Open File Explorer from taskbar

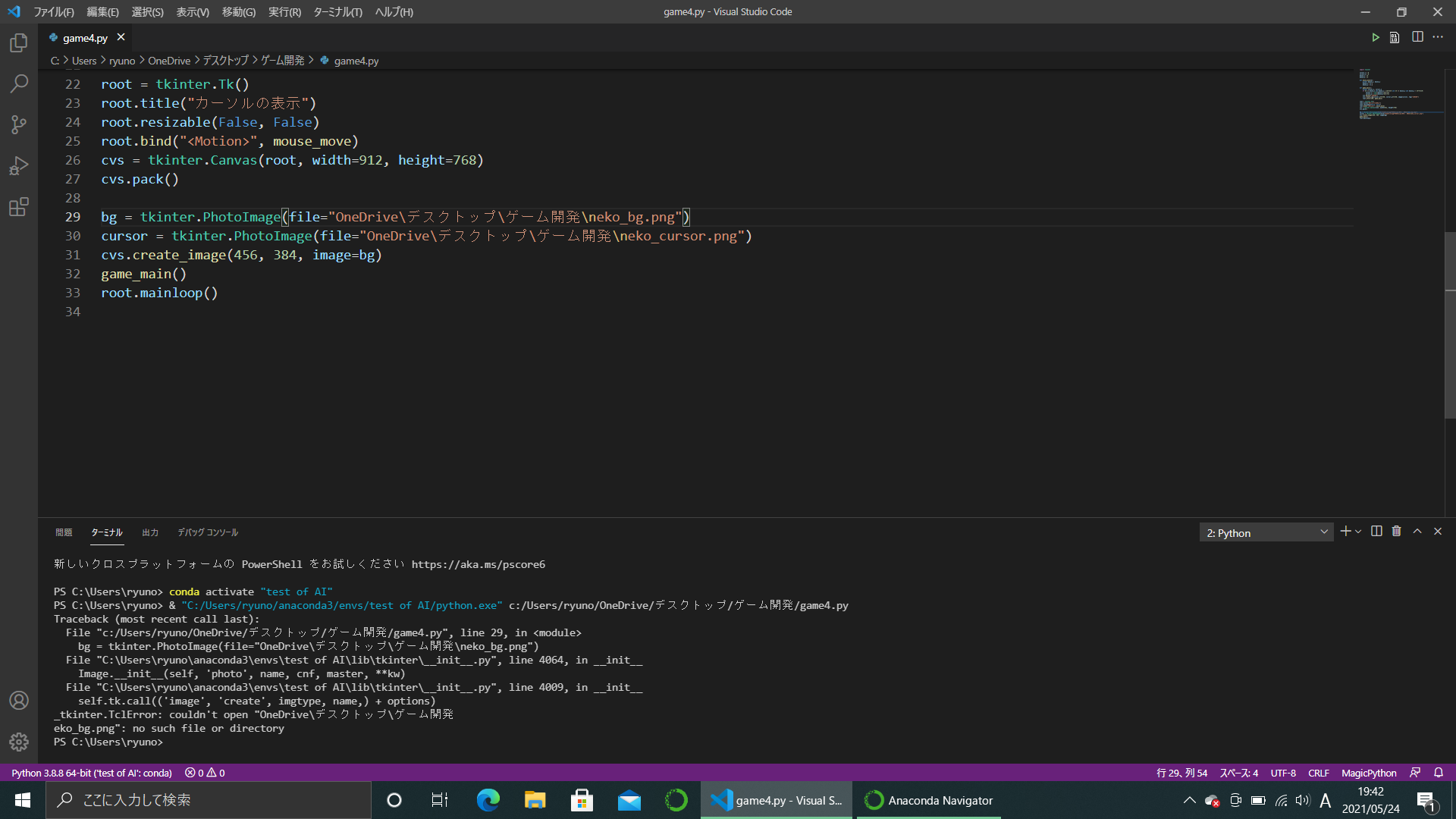[535, 800]
